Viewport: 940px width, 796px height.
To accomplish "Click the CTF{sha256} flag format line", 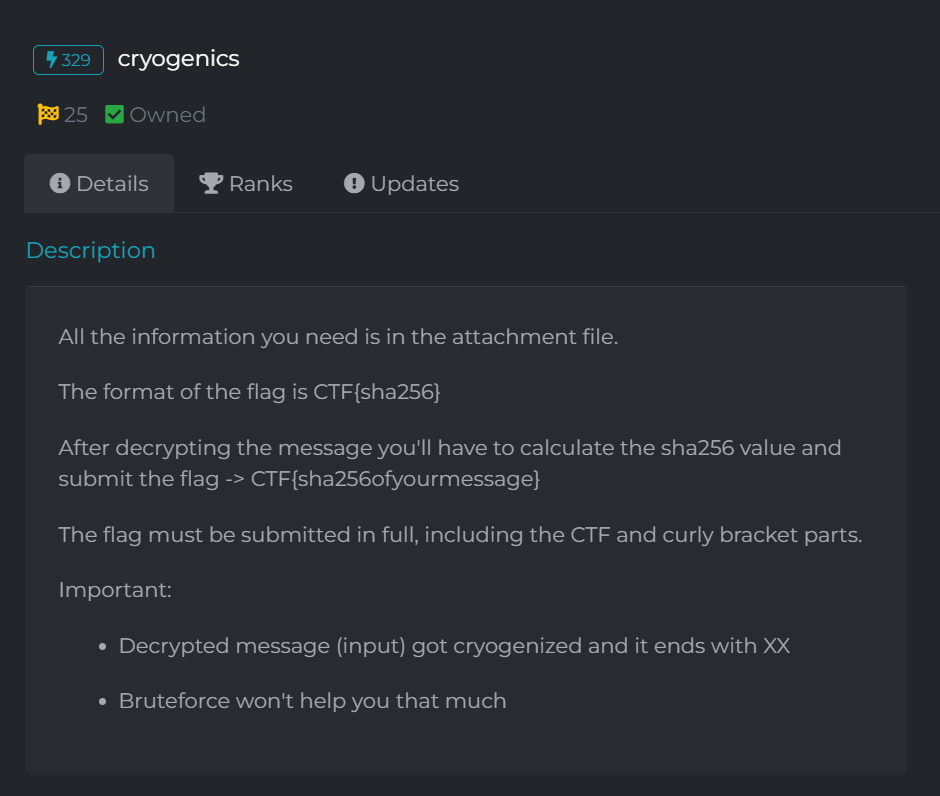I will [x=249, y=392].
